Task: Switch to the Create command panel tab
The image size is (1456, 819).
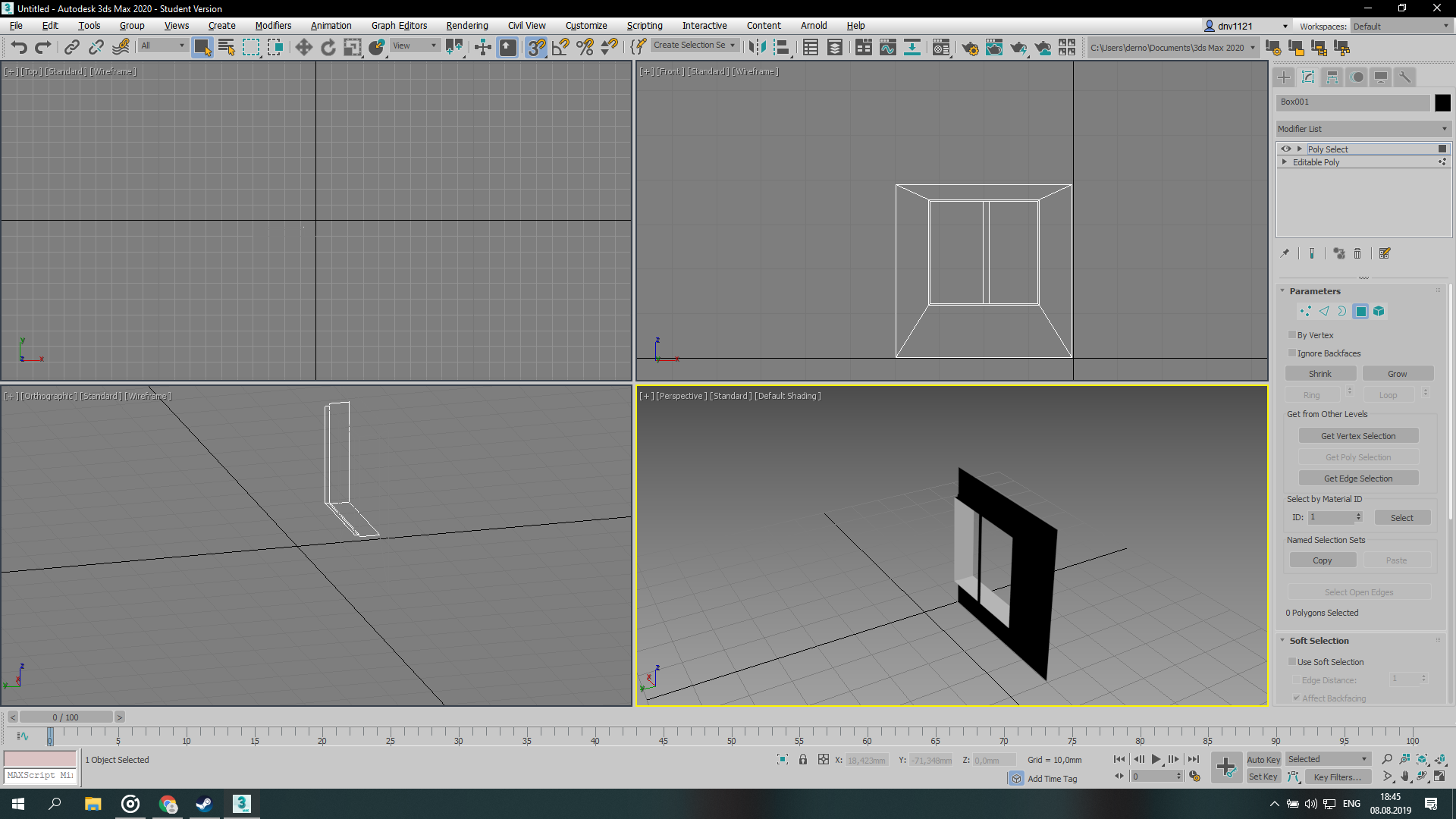Action: pos(1284,77)
